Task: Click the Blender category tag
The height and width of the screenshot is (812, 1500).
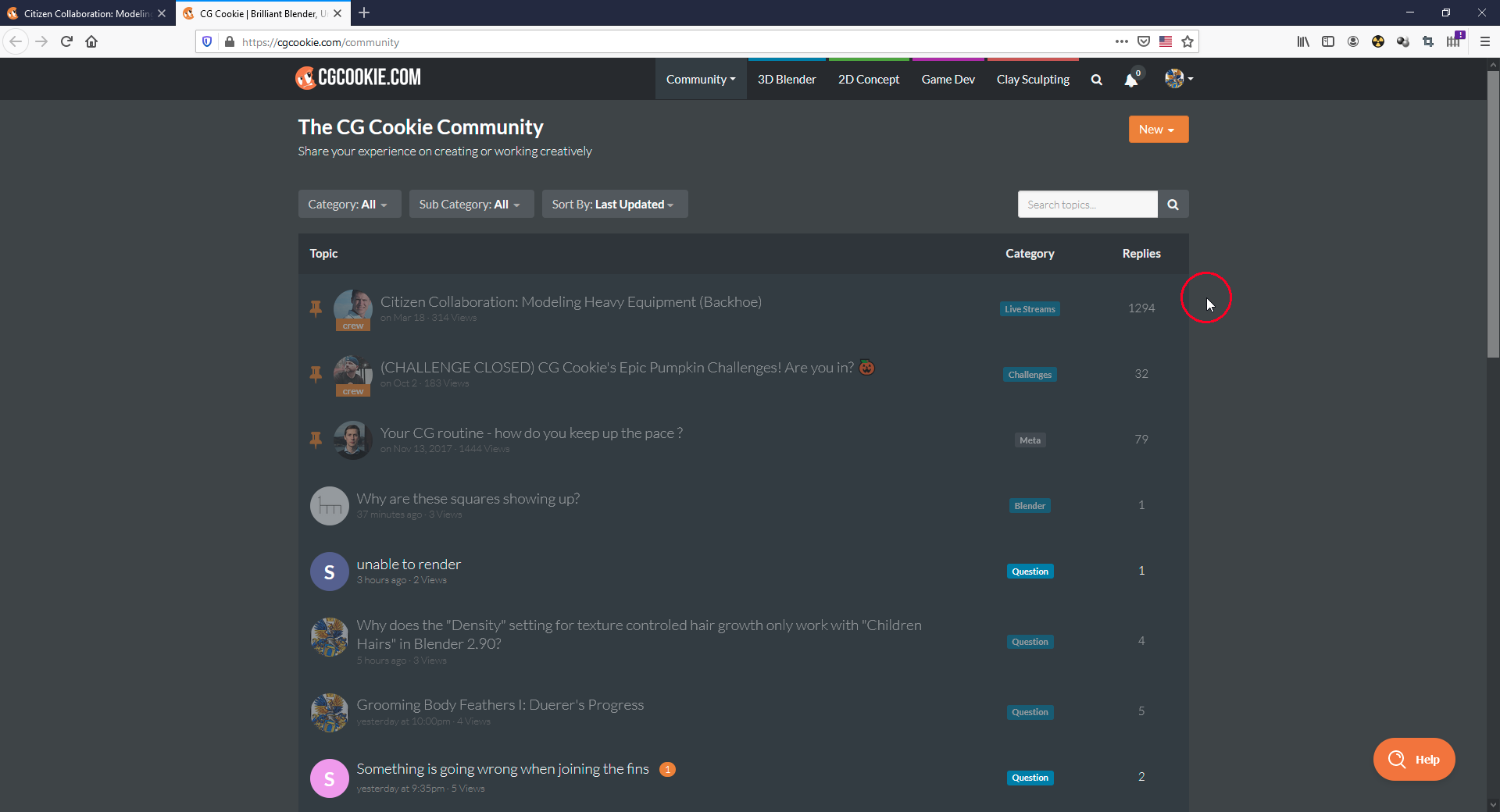Action: click(1030, 506)
